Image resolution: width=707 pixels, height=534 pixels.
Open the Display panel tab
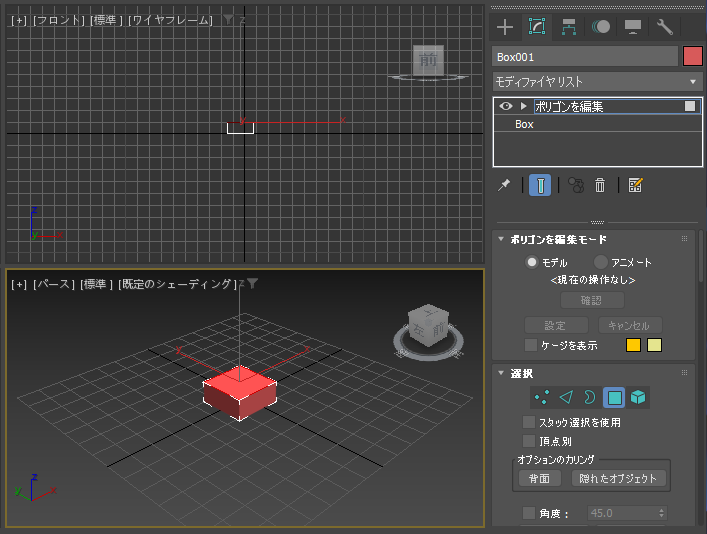[x=633, y=27]
